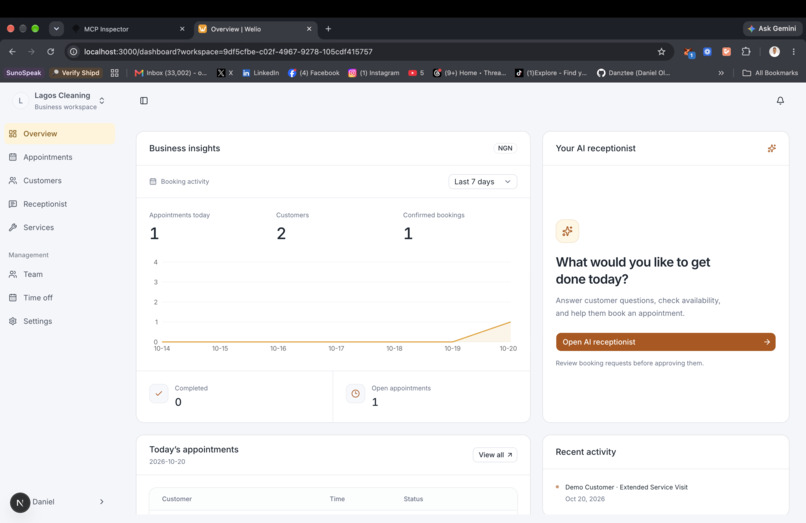The height and width of the screenshot is (523, 806).
Task: Click the Open appointments clock icon
Action: coord(355,394)
